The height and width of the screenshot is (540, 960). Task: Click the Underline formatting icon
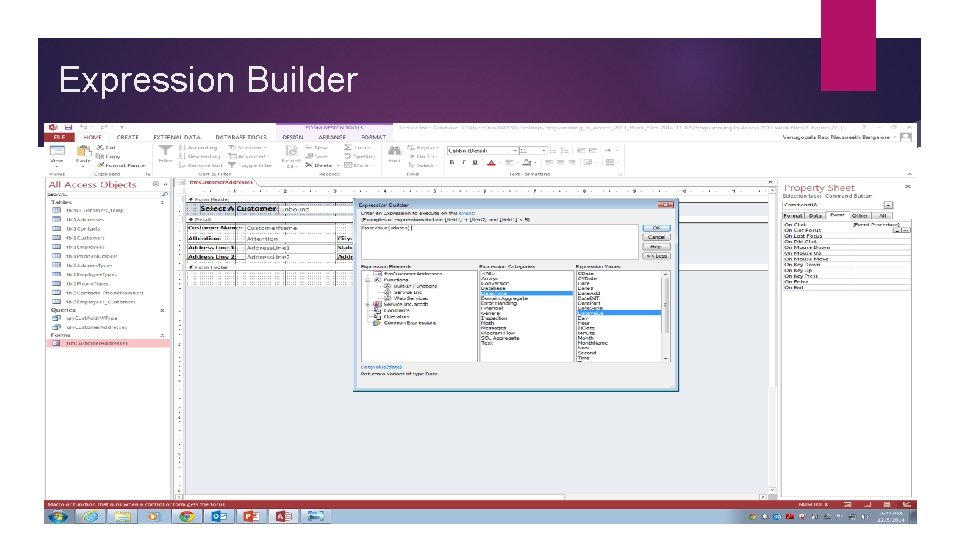474,162
